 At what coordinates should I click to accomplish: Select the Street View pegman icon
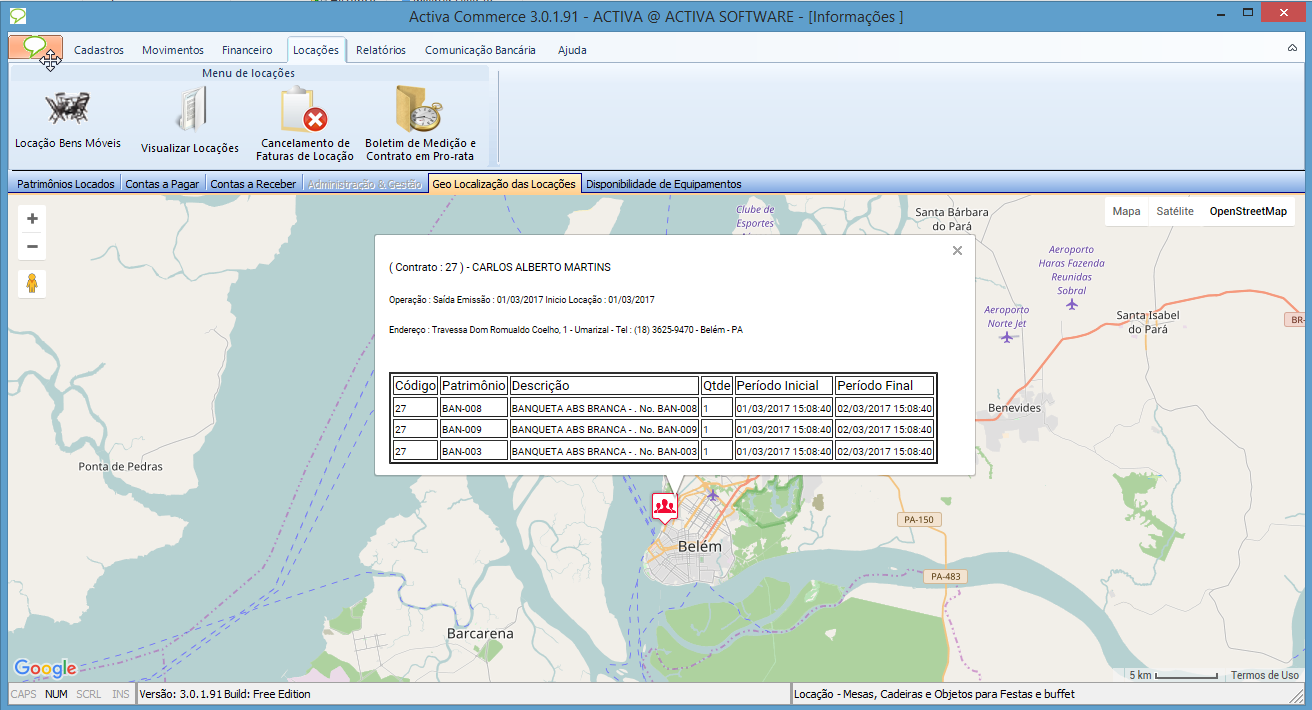point(32,284)
